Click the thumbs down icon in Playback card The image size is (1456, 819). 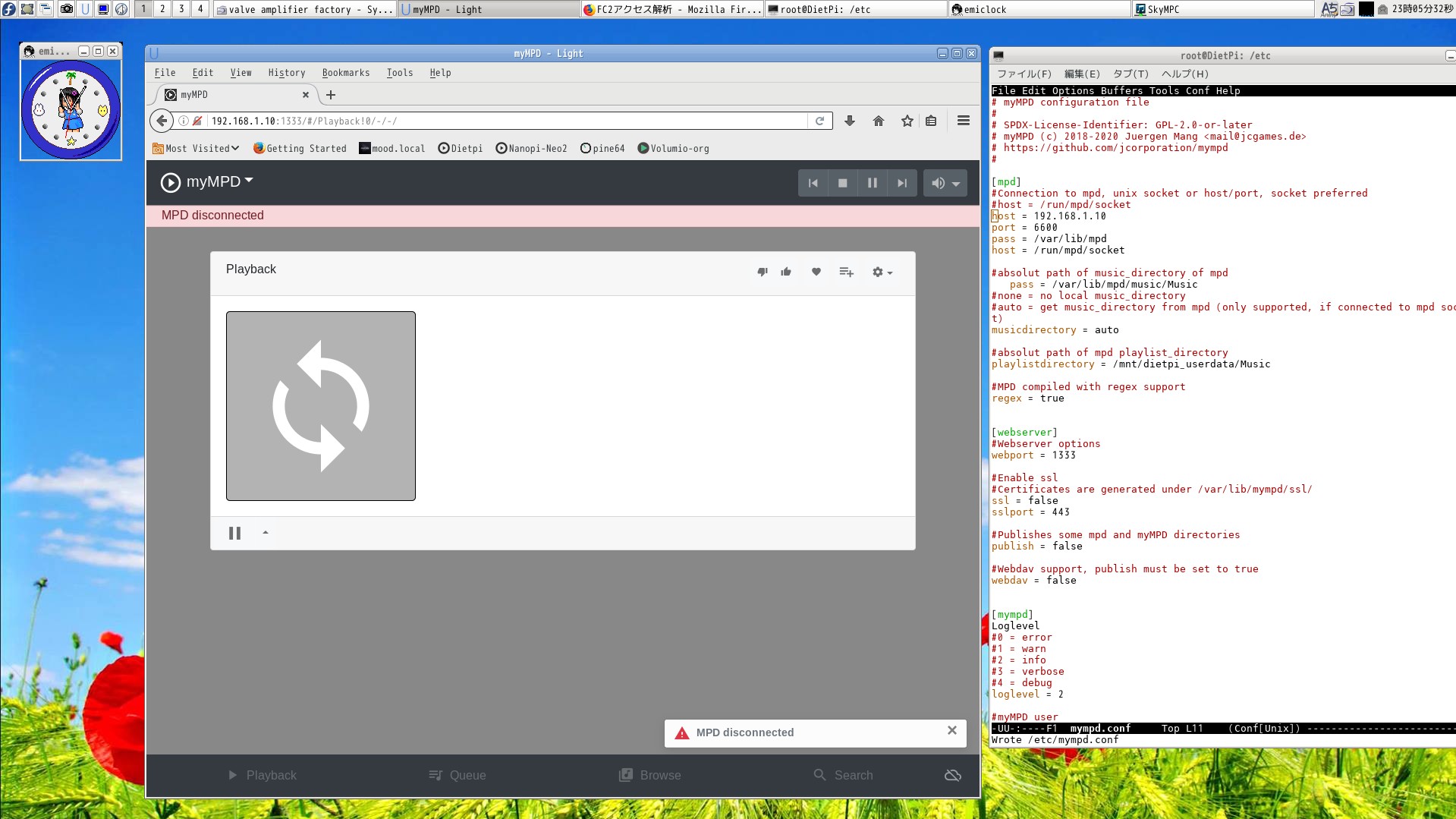(x=763, y=272)
